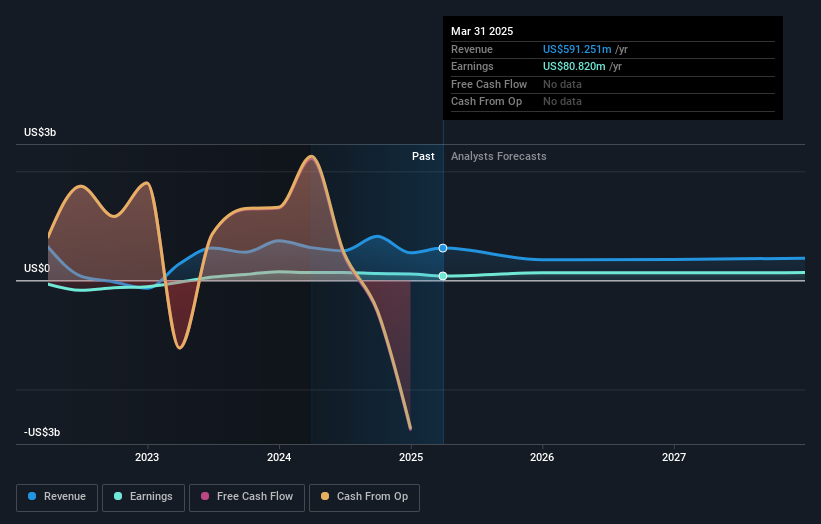Image resolution: width=821 pixels, height=524 pixels.
Task: Click the 2027 x-axis label
Action: click(x=674, y=458)
